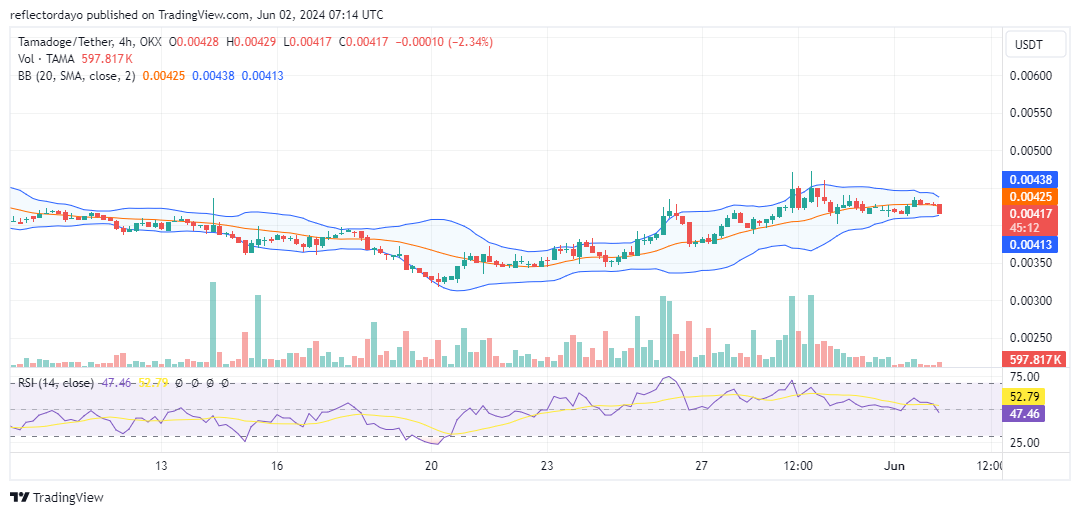Click the 0.00350 price axis value
Screen dimensions: 1080x515
point(1032,263)
